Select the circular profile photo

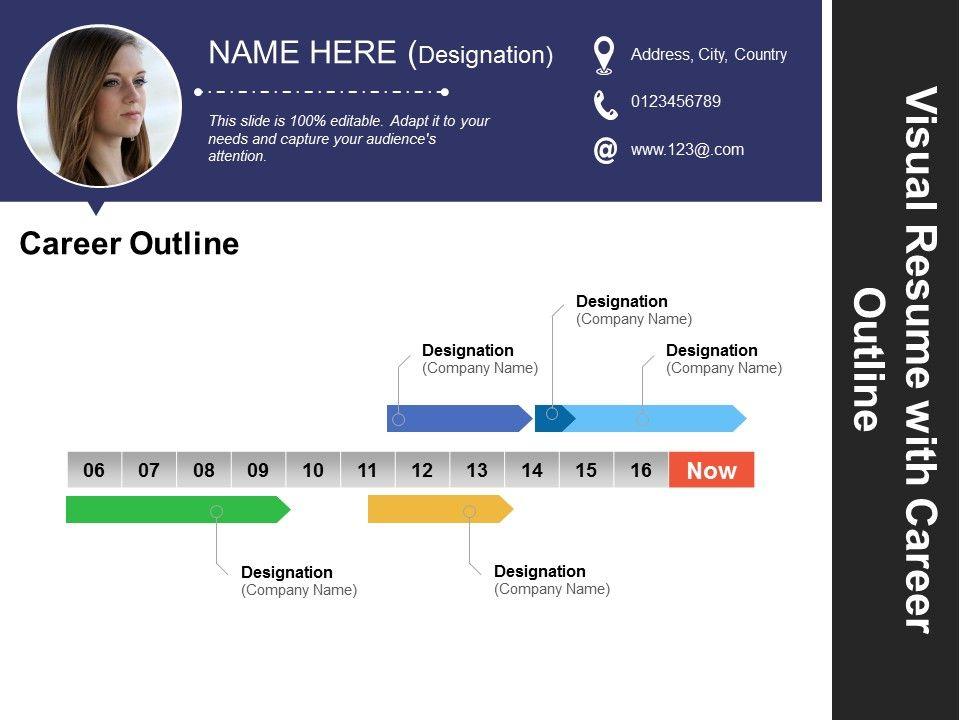point(100,106)
